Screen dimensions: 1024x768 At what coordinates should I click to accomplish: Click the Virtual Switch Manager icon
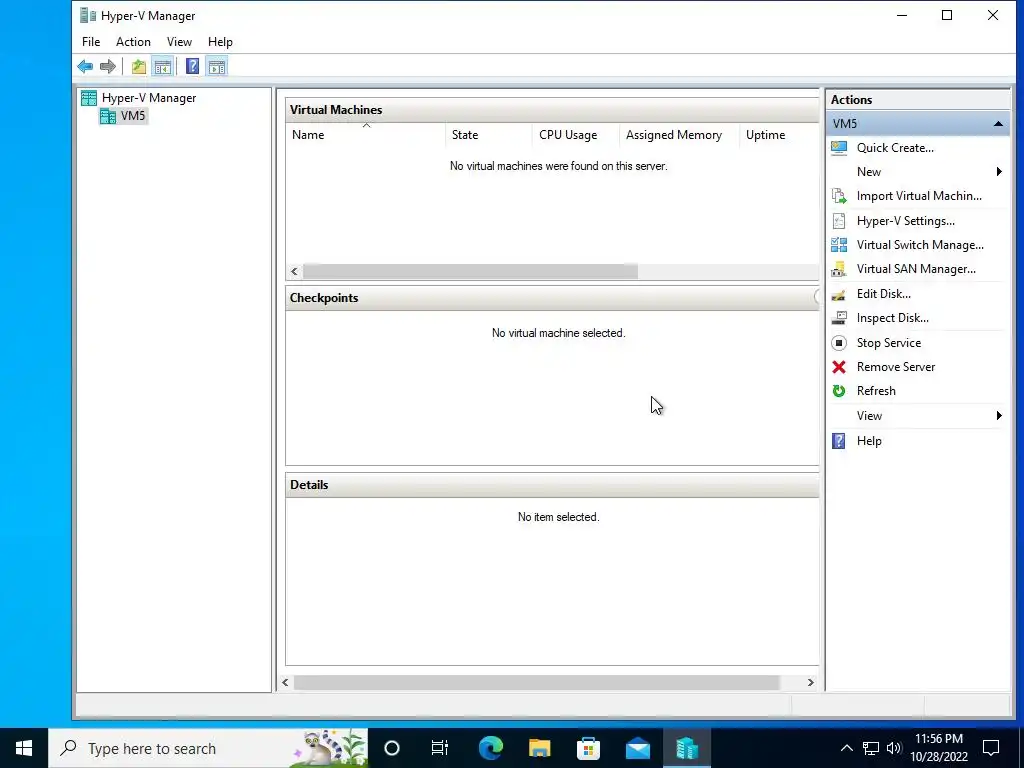pos(839,245)
